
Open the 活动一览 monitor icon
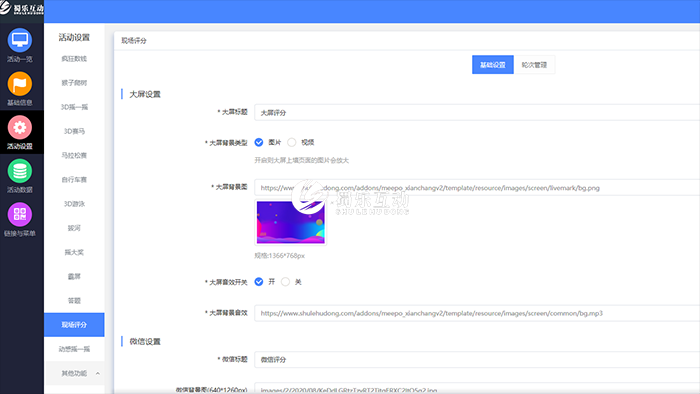tap(20, 40)
